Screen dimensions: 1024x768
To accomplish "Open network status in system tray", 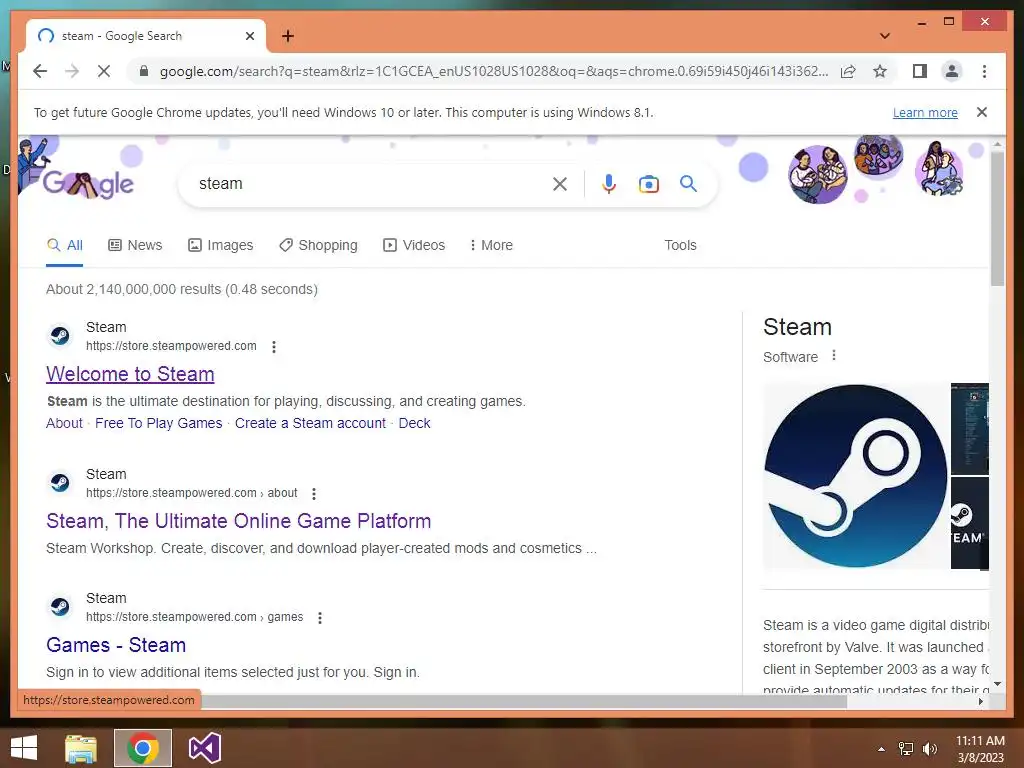I will click(x=906, y=749).
